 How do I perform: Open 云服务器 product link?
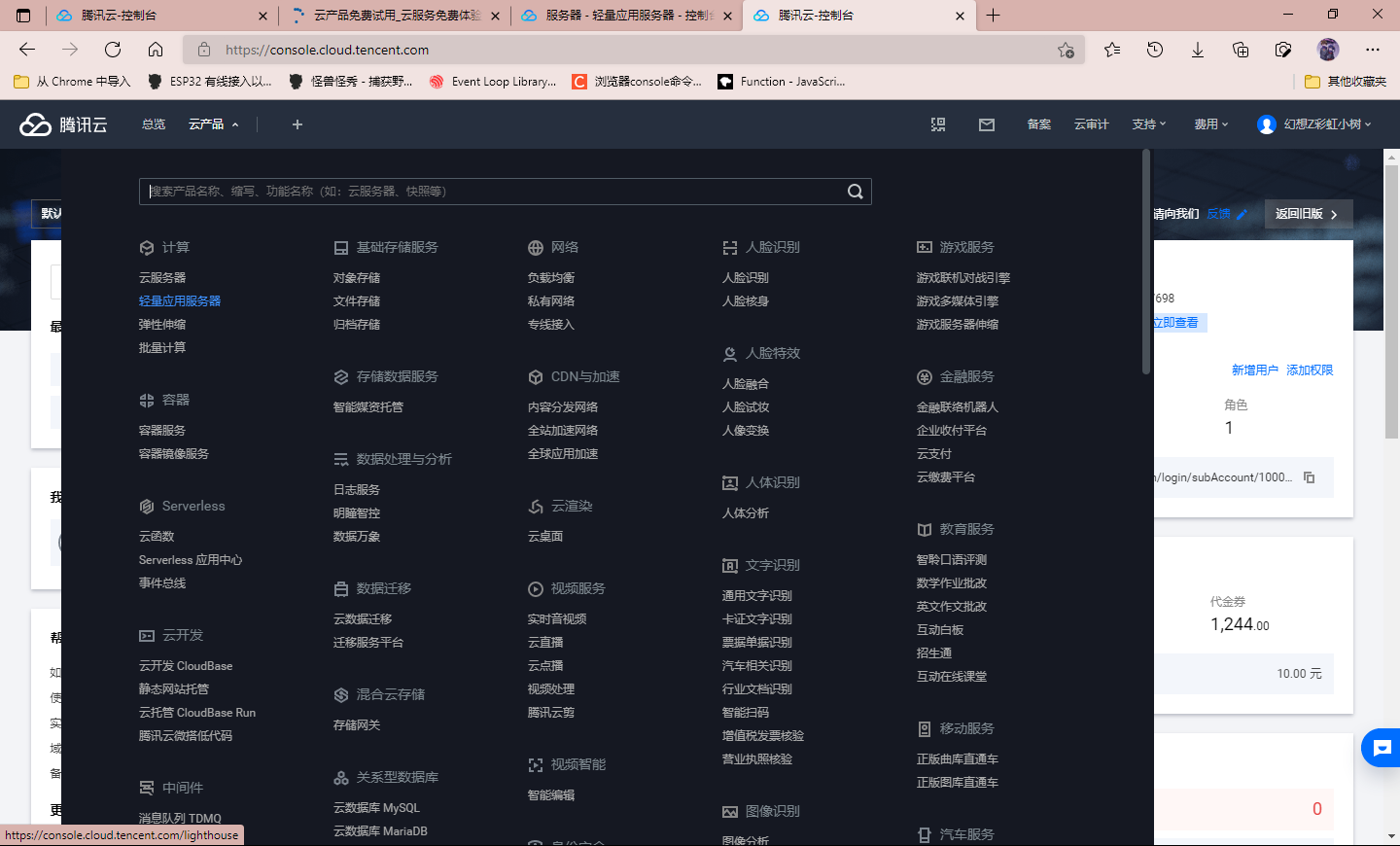tap(162, 278)
